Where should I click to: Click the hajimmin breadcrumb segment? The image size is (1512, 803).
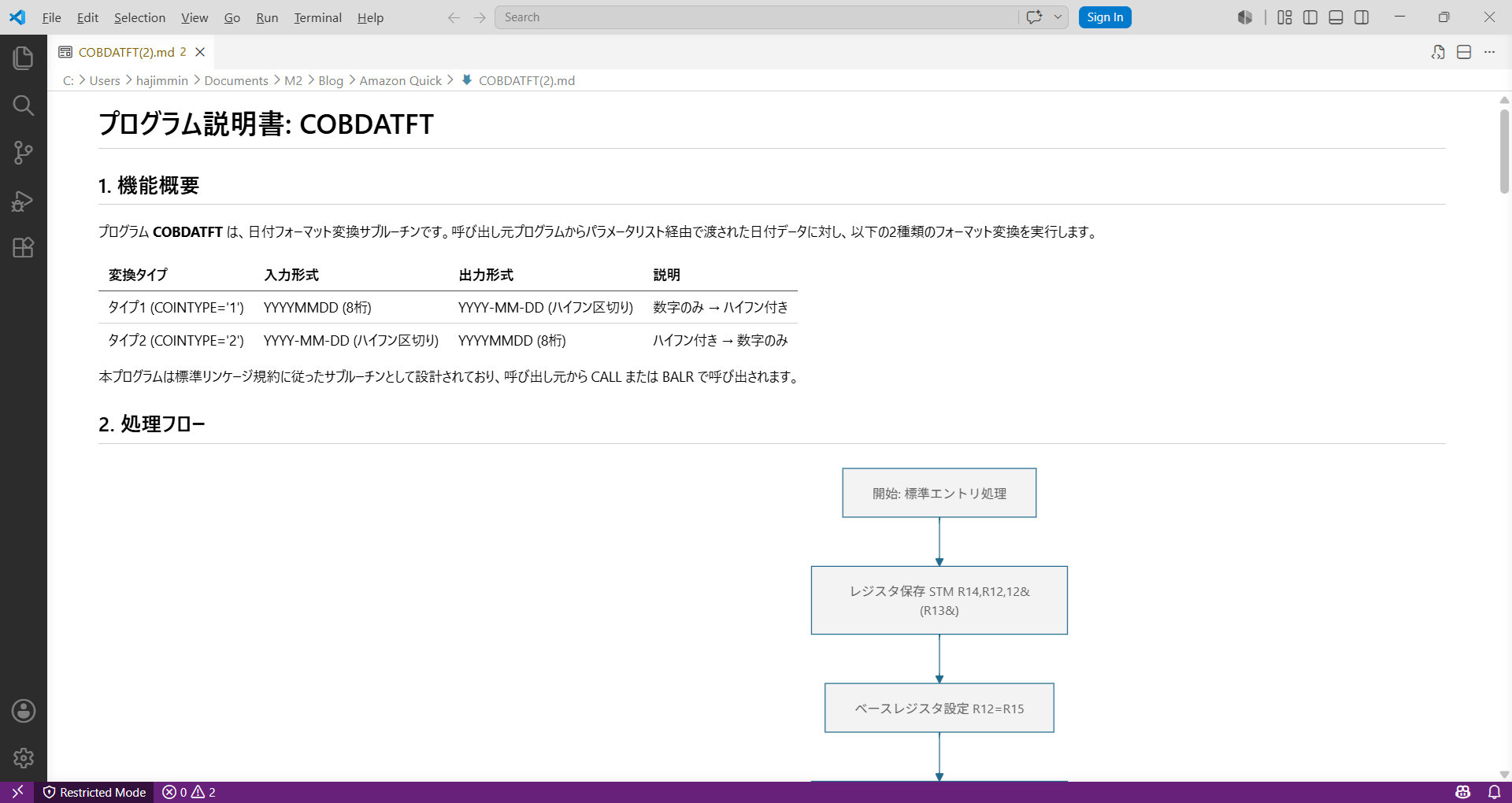162,80
